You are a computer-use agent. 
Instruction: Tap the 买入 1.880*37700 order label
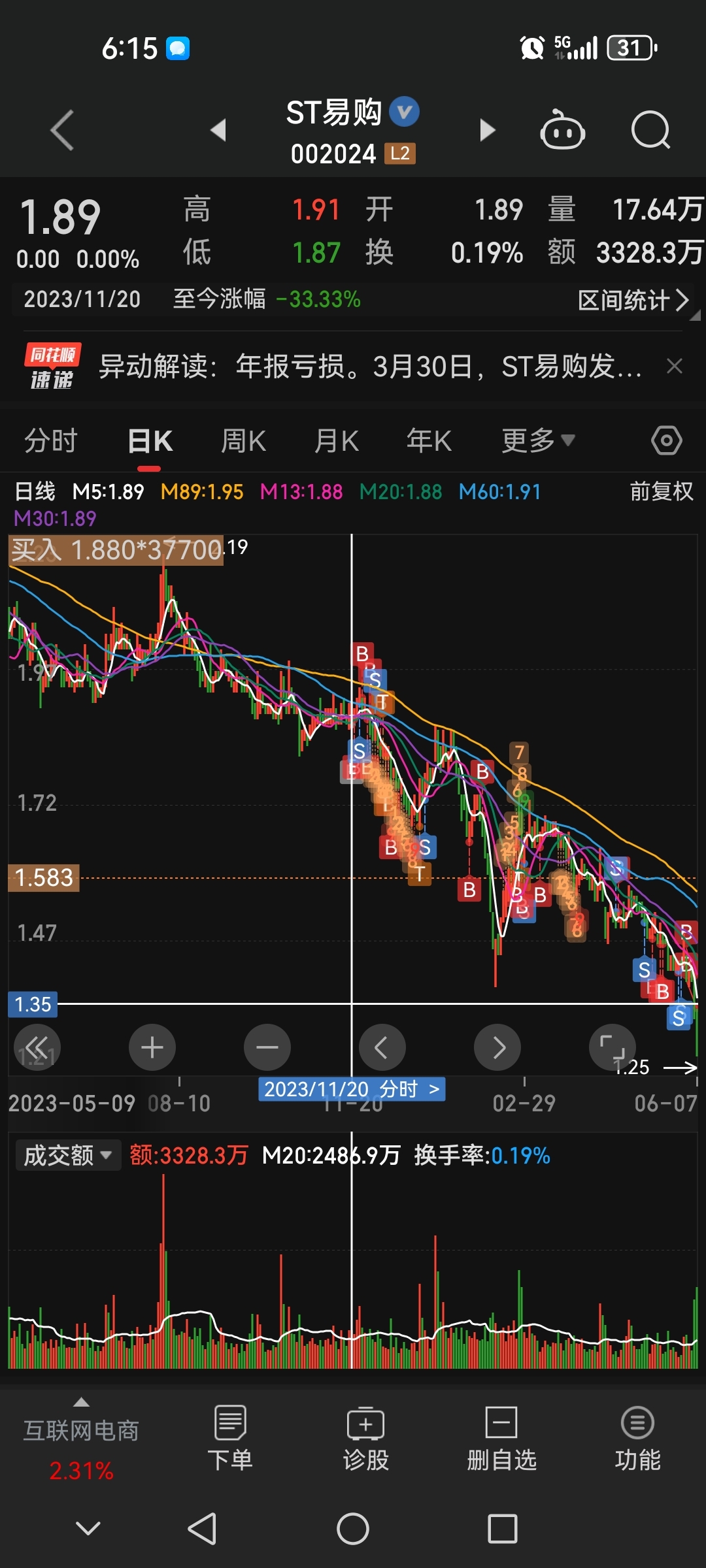click(x=116, y=550)
